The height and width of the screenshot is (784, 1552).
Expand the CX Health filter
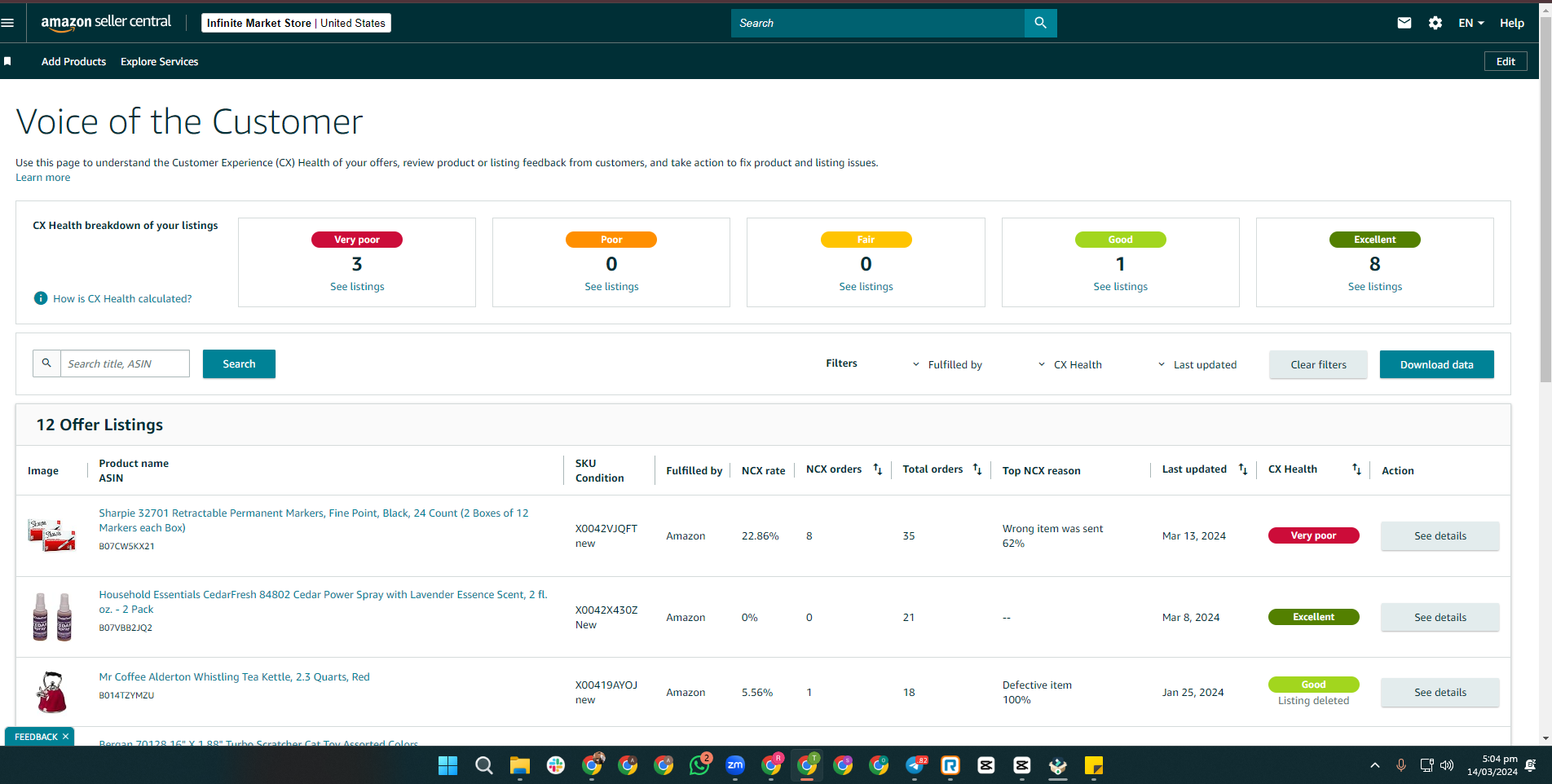click(1069, 364)
